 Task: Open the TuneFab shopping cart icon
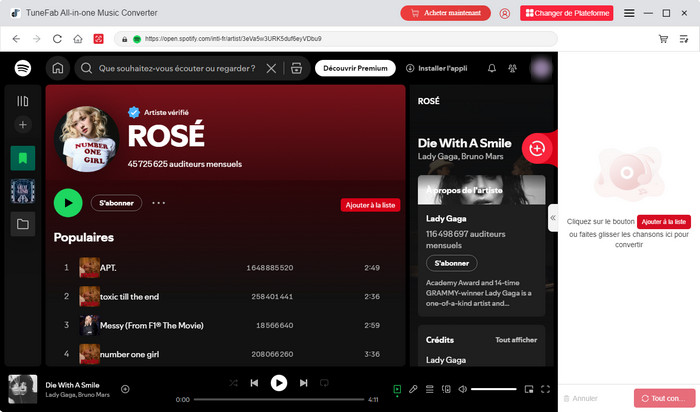pos(662,39)
